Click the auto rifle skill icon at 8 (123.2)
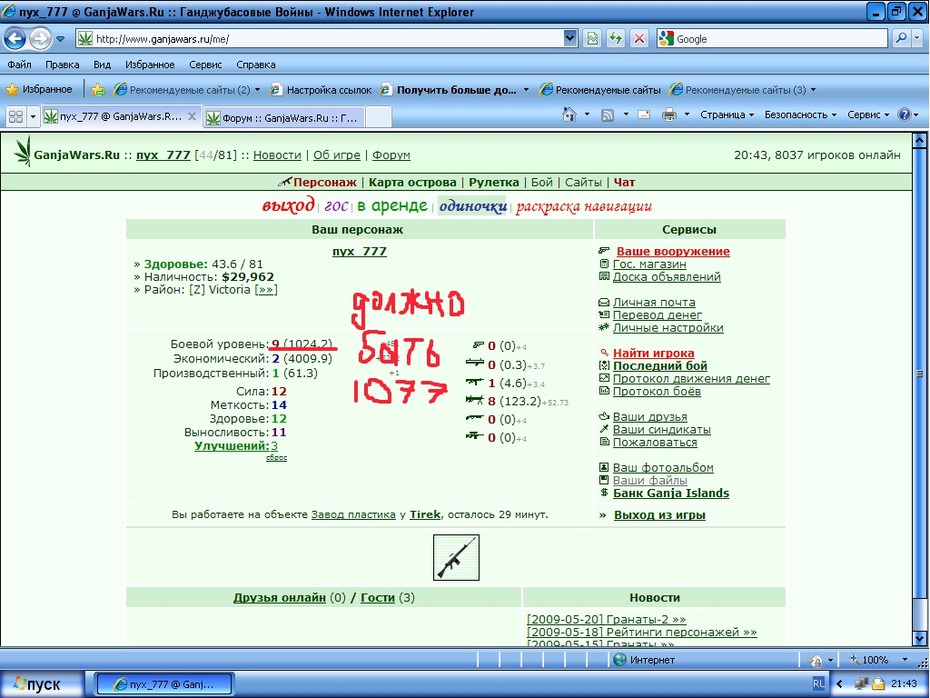930x698 pixels. pos(474,400)
